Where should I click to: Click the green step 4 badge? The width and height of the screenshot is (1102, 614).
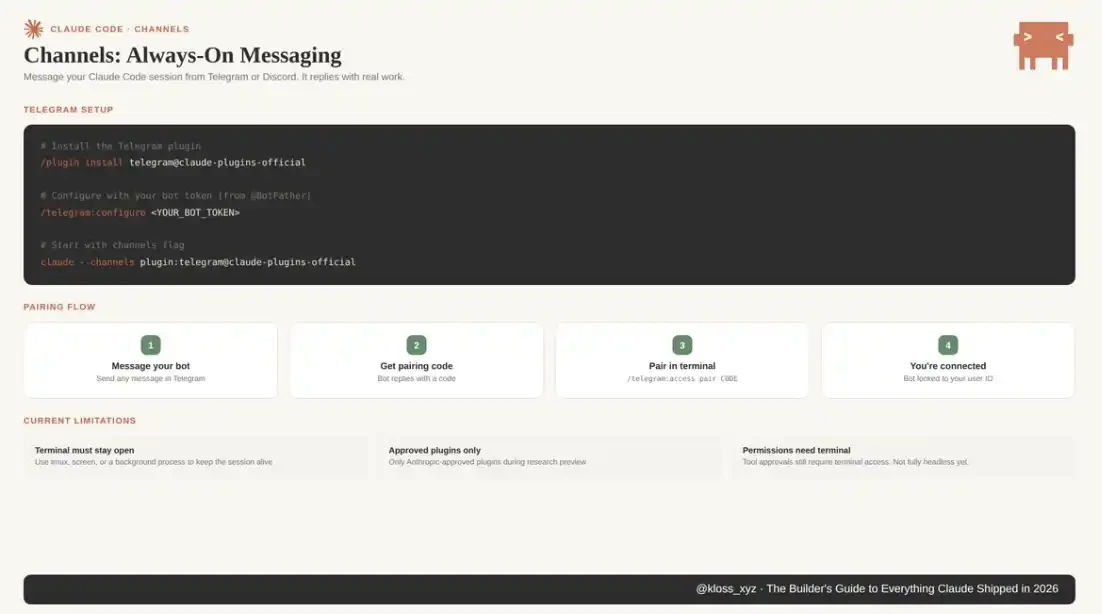point(948,345)
